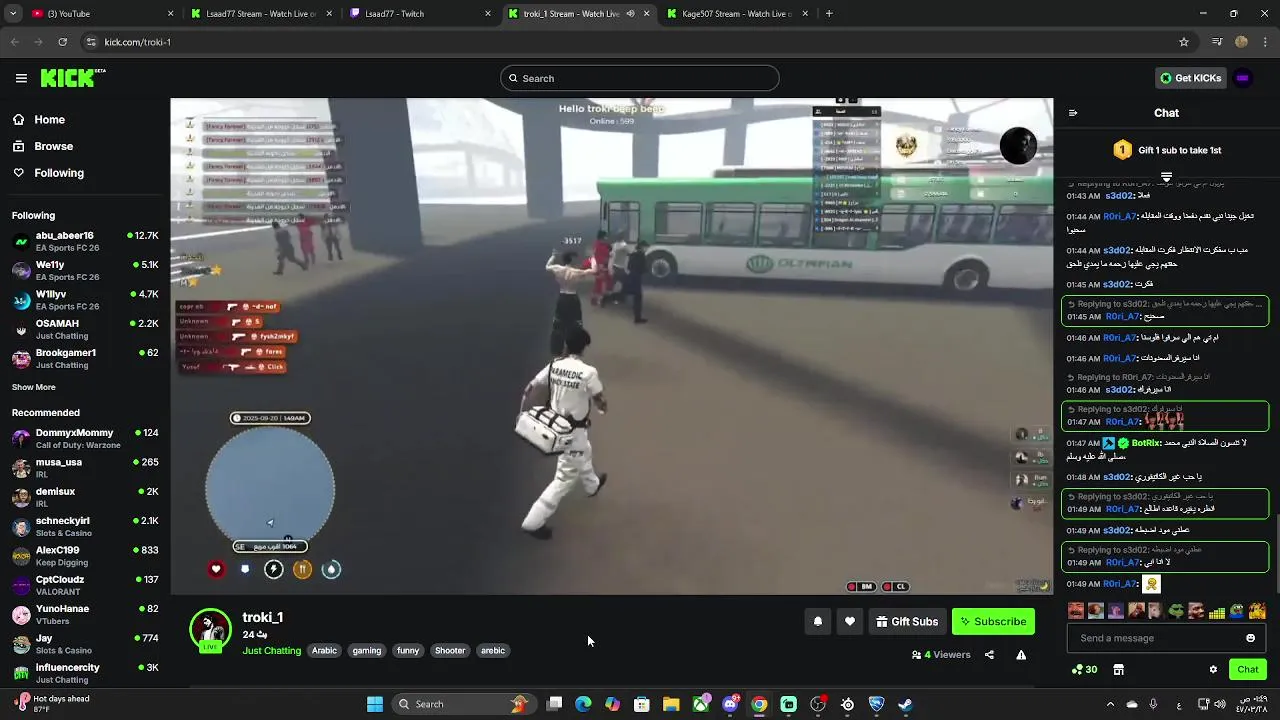The width and height of the screenshot is (1280, 720).
Task: Select the lowercase arabic tag
Action: click(493, 651)
